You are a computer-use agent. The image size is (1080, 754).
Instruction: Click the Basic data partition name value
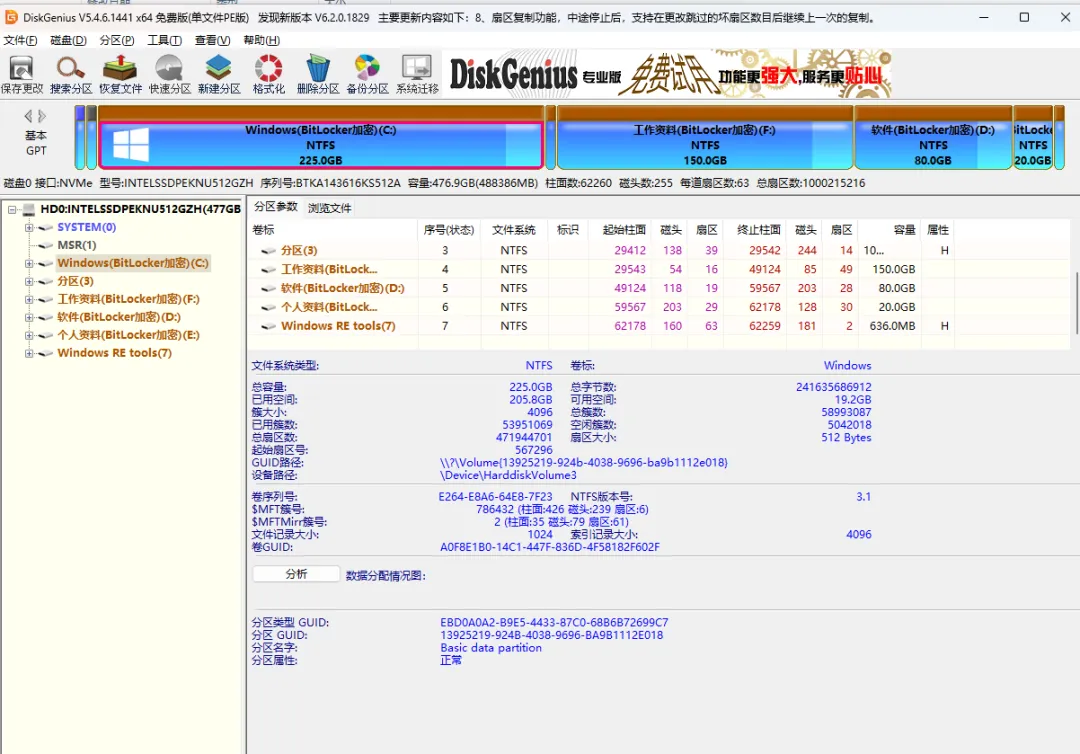coord(491,648)
